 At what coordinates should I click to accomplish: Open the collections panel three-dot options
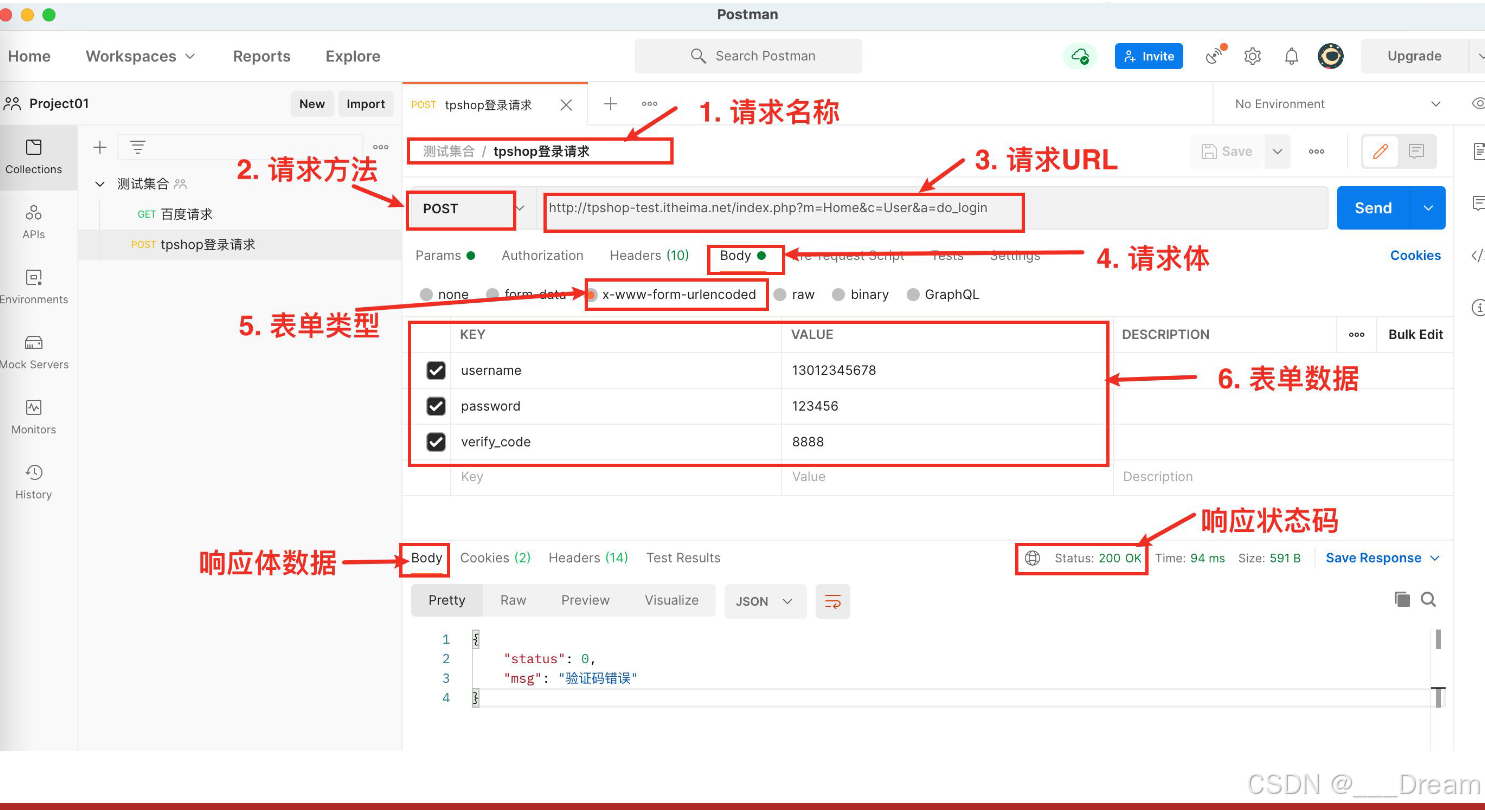coord(381,147)
